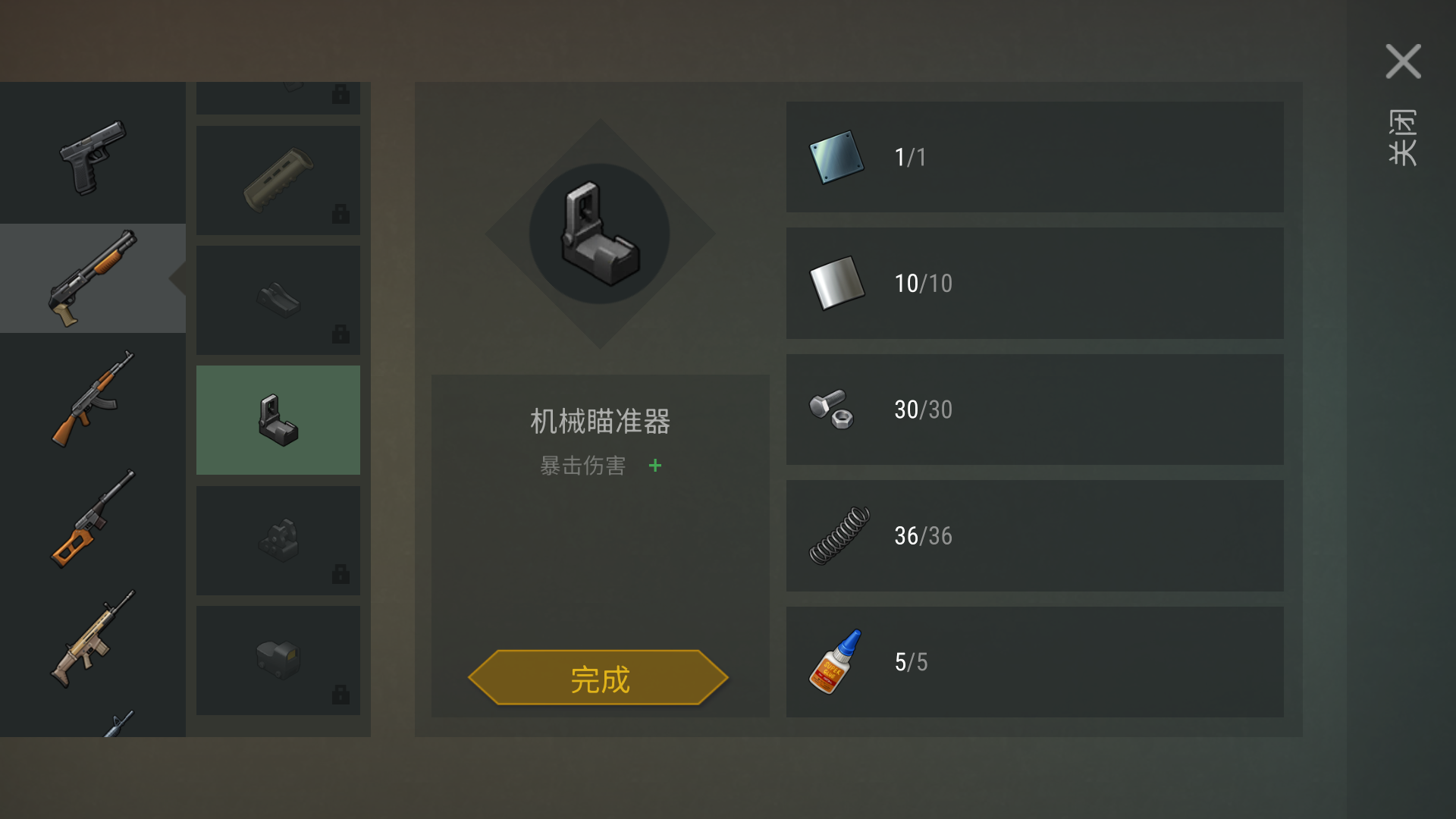
Task: Tap the aluminum sheet material 10/10
Action: 1034,284
